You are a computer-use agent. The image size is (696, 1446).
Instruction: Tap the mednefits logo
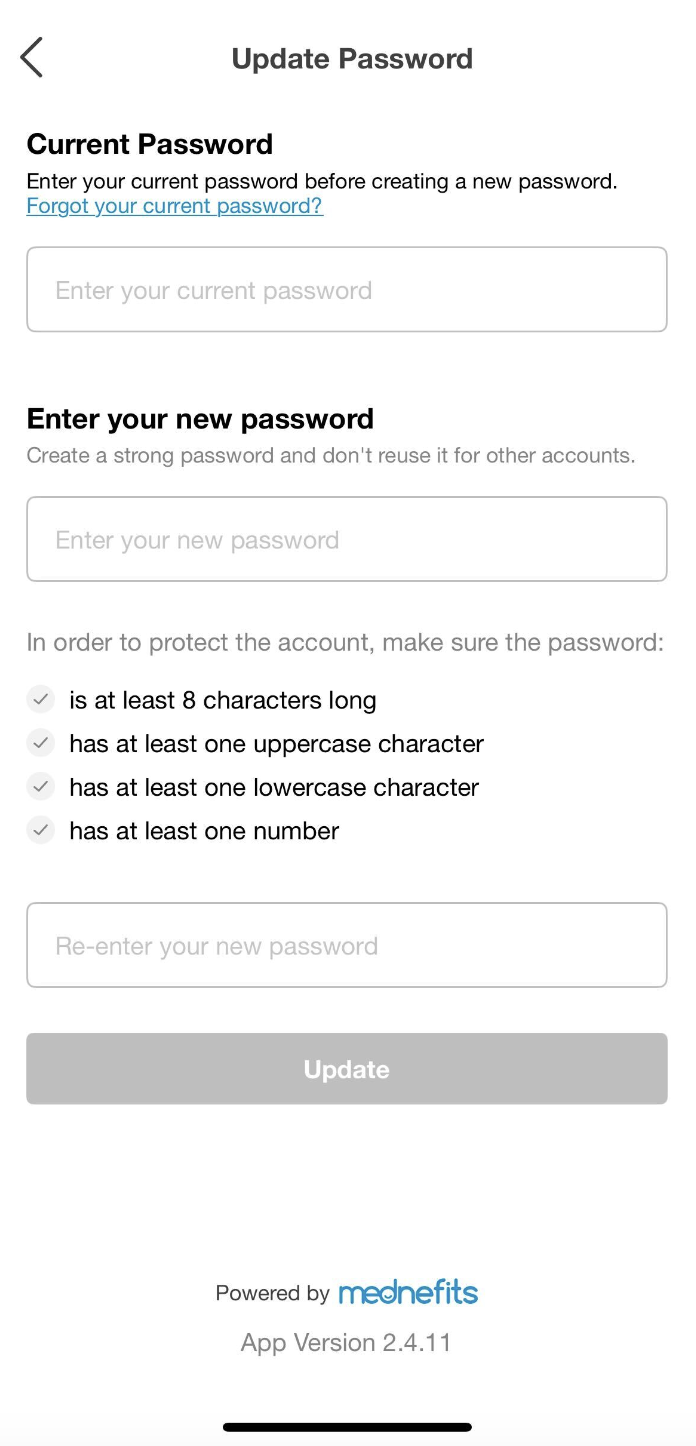click(408, 1292)
